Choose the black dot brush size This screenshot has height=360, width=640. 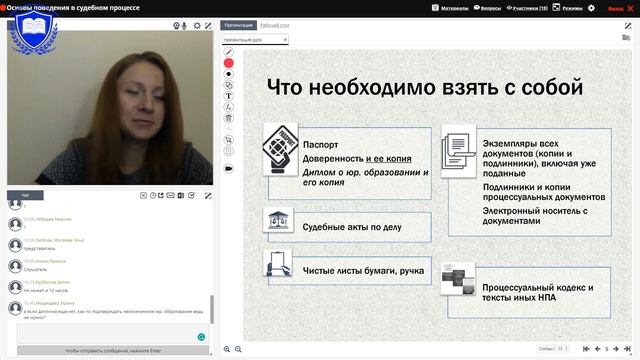click(229, 74)
